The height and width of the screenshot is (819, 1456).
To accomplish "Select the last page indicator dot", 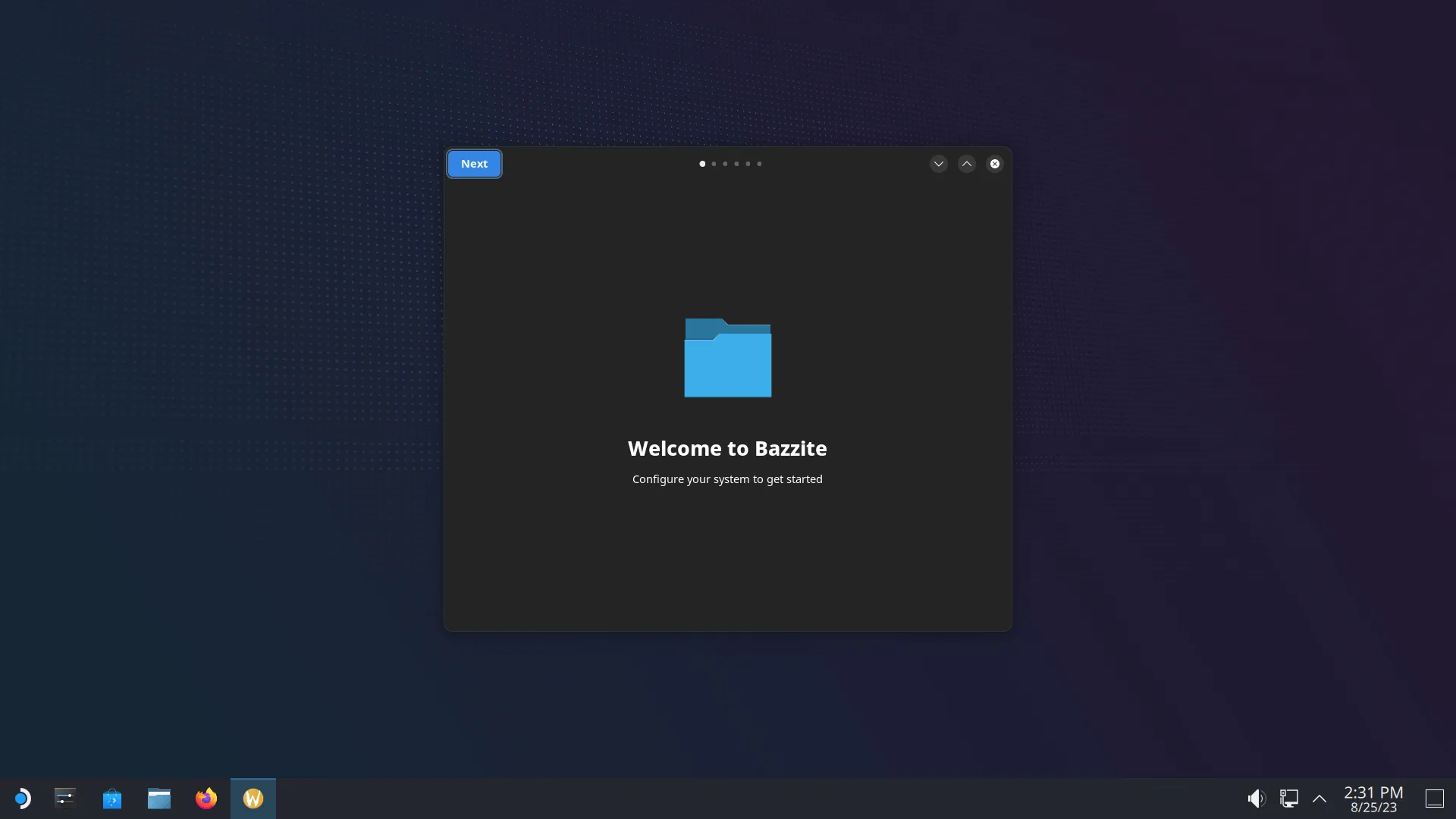I will point(759,164).
